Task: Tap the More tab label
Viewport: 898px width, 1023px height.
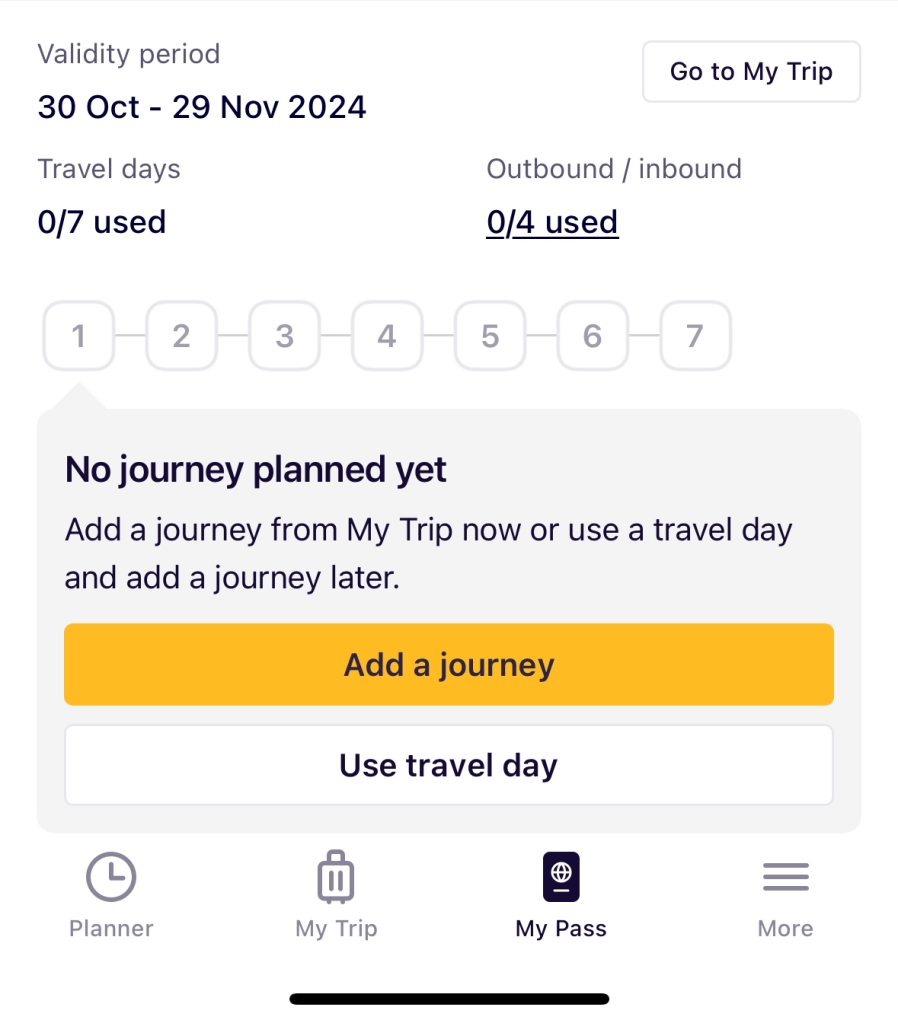Action: [x=786, y=928]
